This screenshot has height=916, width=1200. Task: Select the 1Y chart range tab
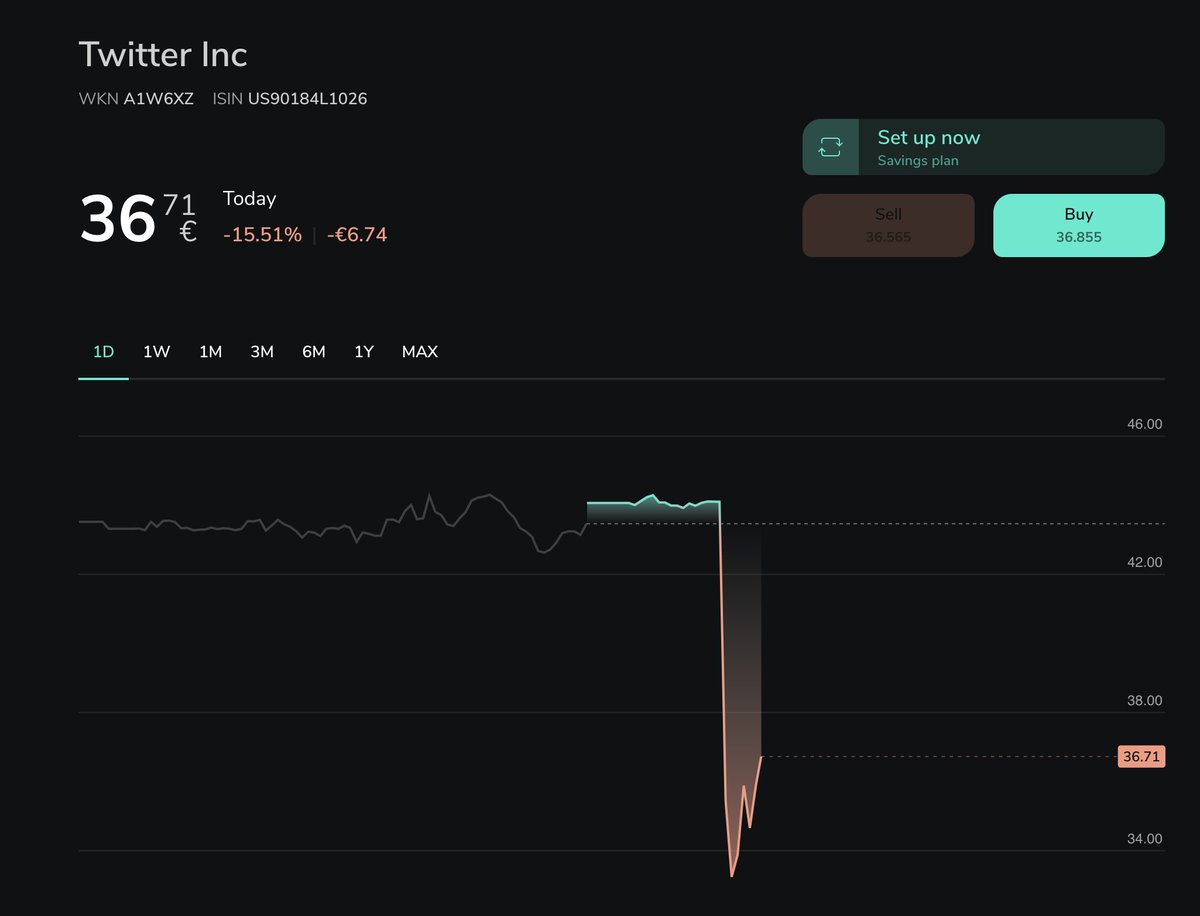364,352
